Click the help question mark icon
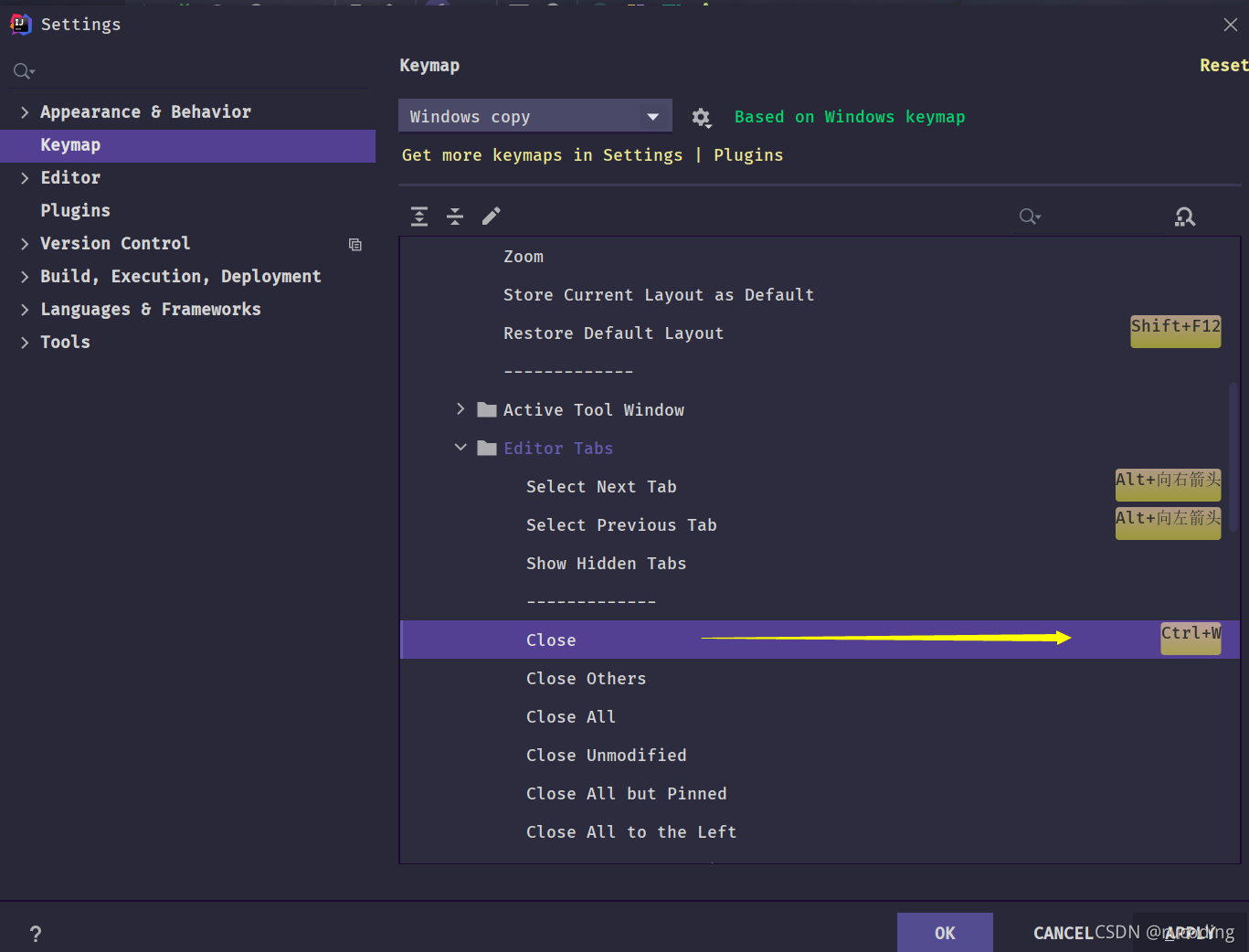 36,934
